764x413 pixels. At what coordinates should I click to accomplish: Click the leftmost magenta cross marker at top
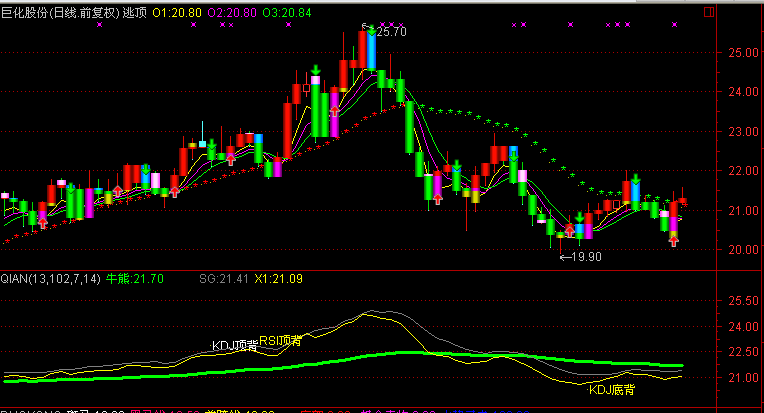point(98,25)
